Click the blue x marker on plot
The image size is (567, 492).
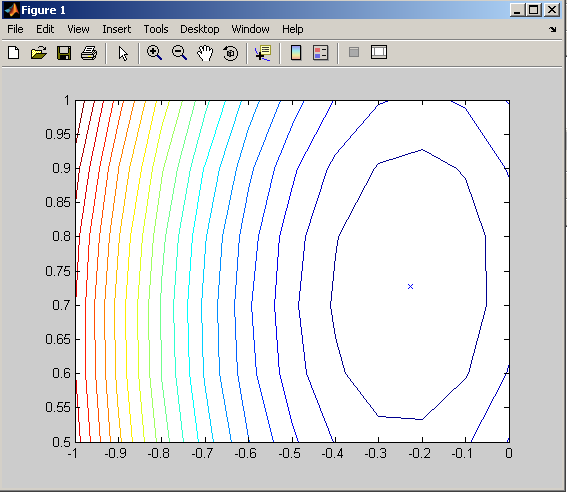(410, 286)
